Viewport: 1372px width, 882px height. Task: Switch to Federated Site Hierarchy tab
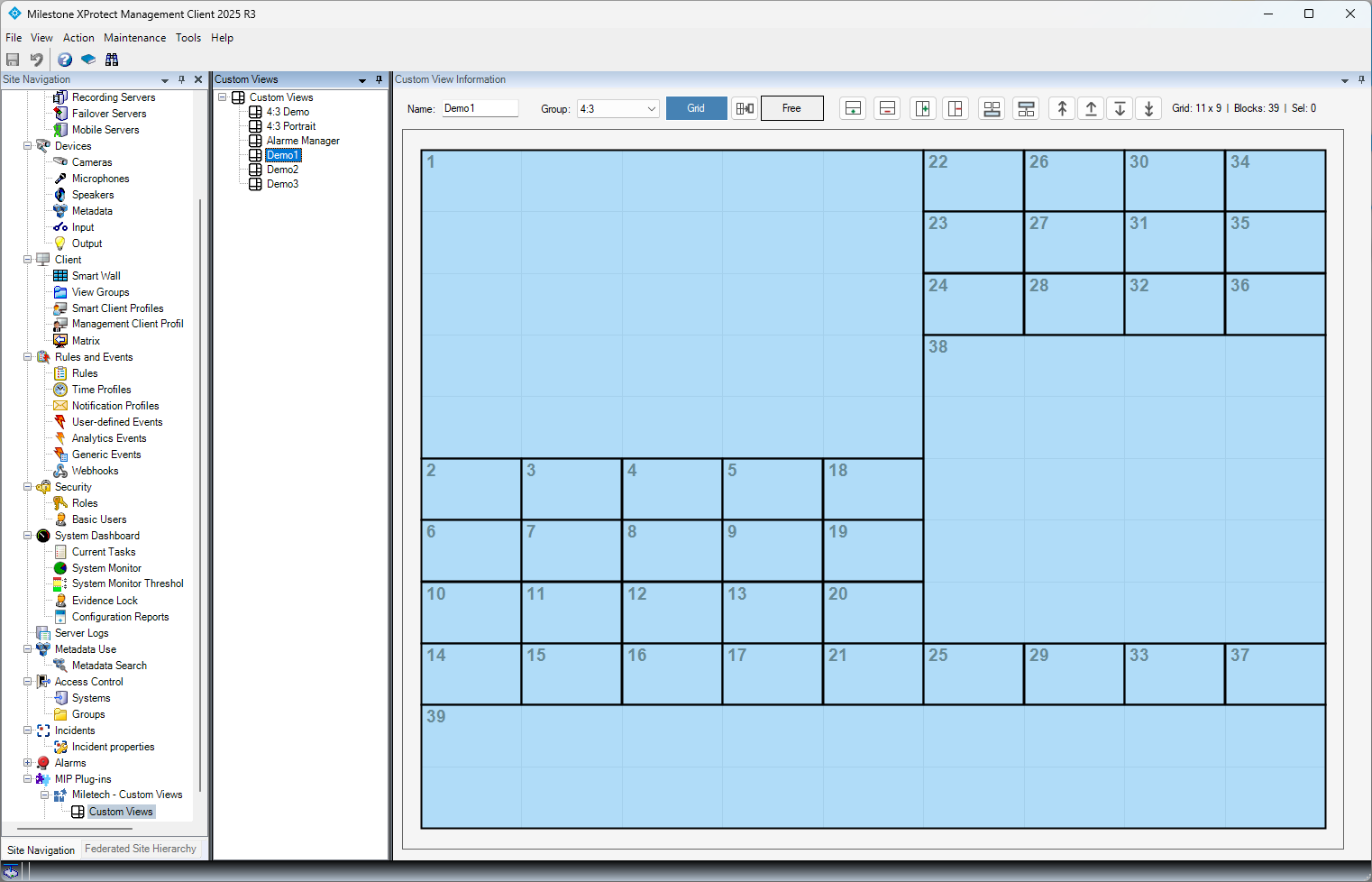(x=141, y=849)
